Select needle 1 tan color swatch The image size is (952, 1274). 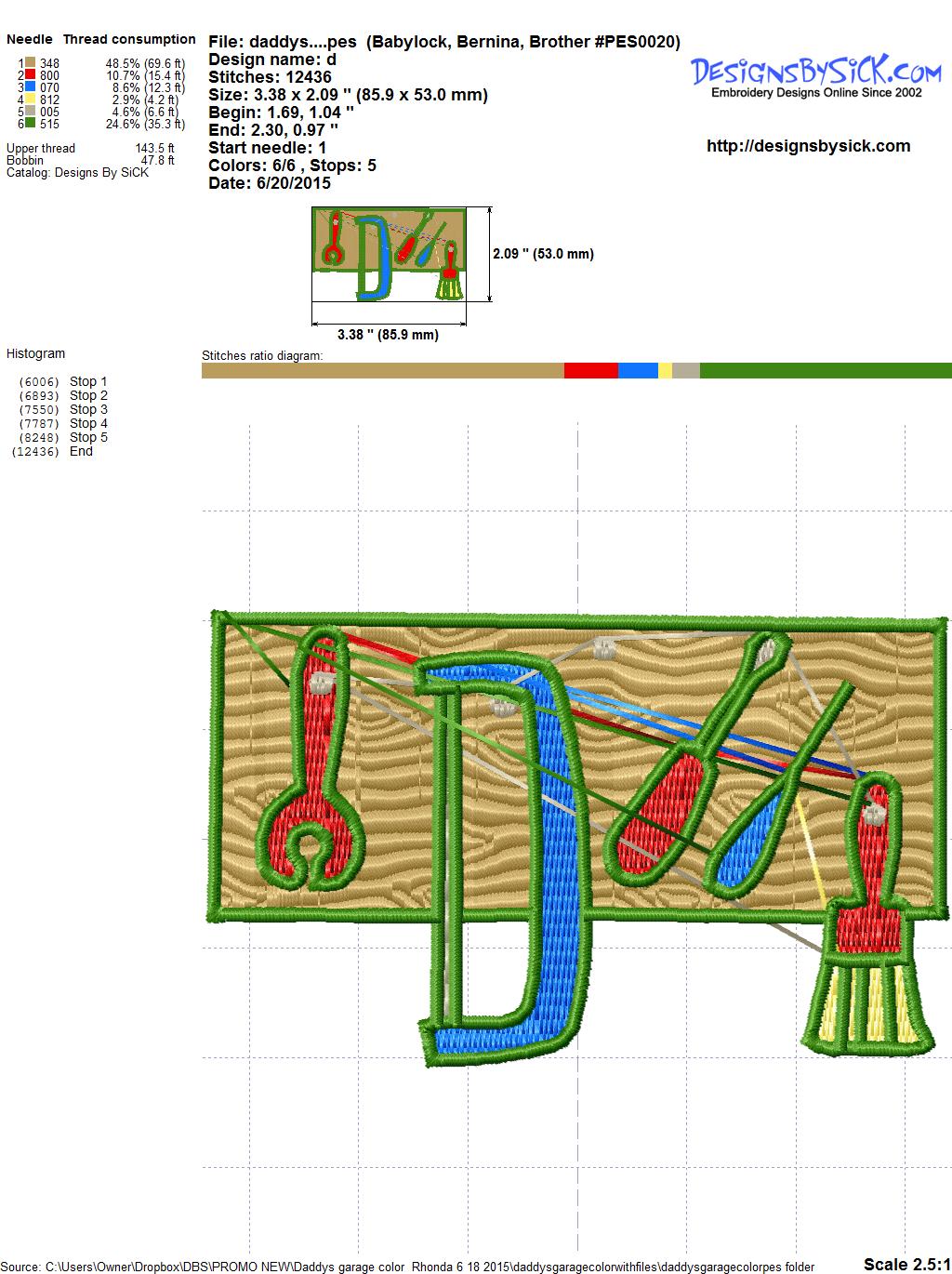click(31, 63)
